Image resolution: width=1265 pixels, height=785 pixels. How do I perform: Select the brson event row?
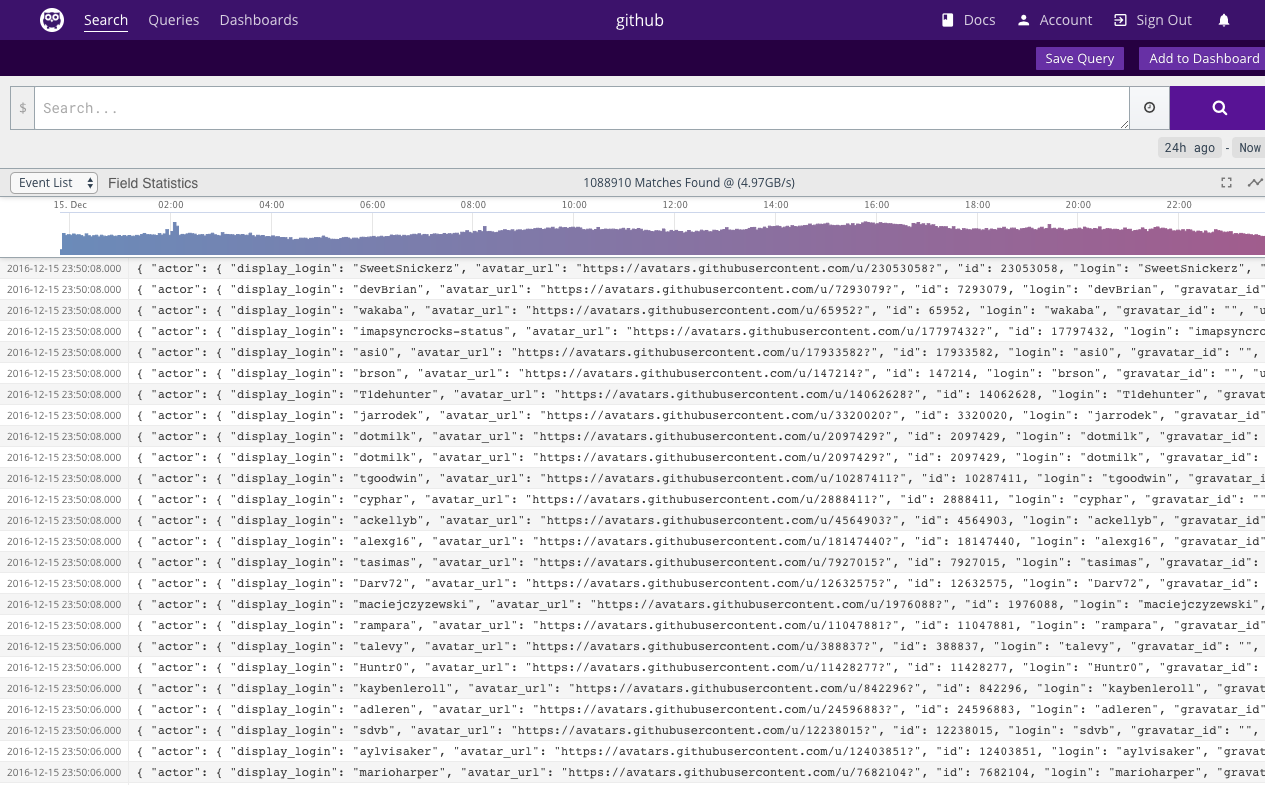pos(632,373)
